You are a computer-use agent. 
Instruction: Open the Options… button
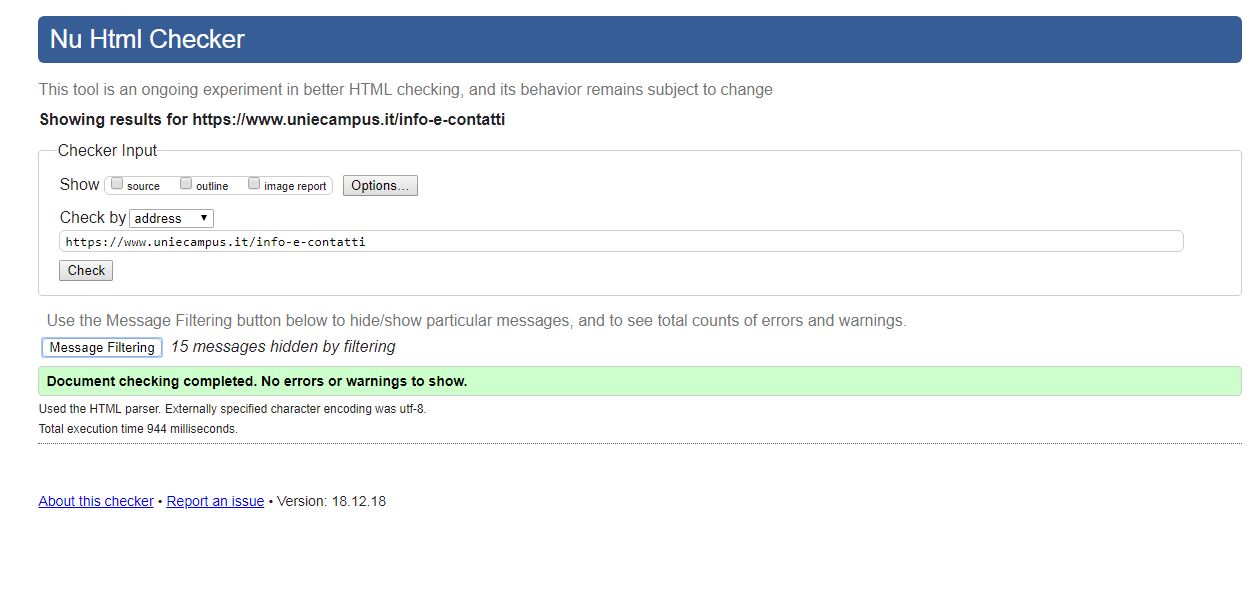coord(380,186)
